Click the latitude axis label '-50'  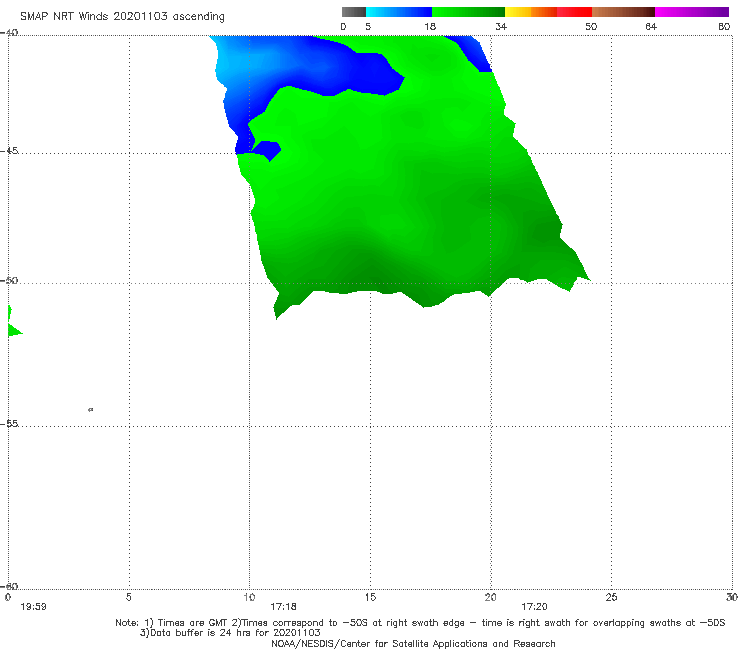(x=9, y=280)
